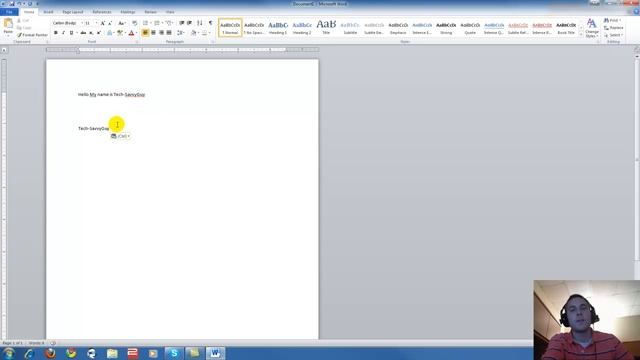Switch to the Review tab
This screenshot has width=640, height=360.
click(x=150, y=12)
